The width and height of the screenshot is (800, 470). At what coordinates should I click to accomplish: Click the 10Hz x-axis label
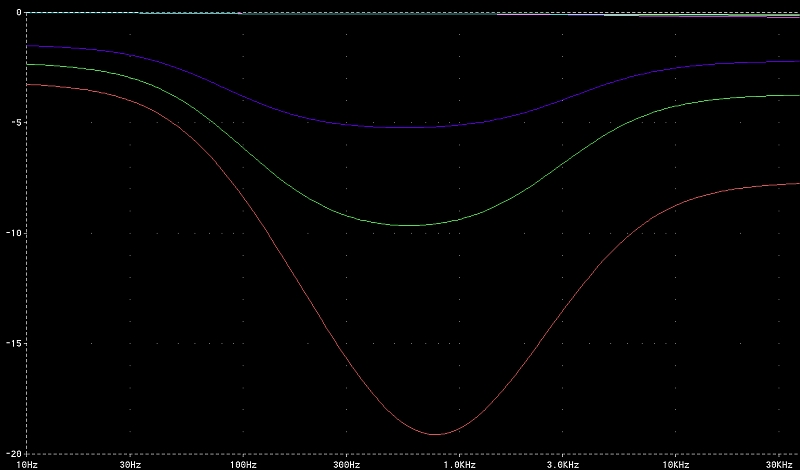click(x=27, y=464)
